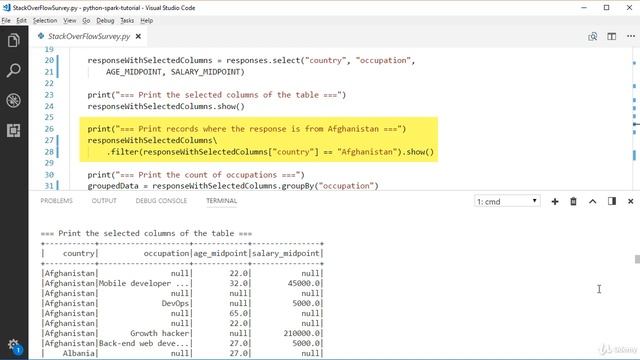Close the terminal panel
Image resolution: width=640 pixels, height=360 pixels.
(631, 201)
